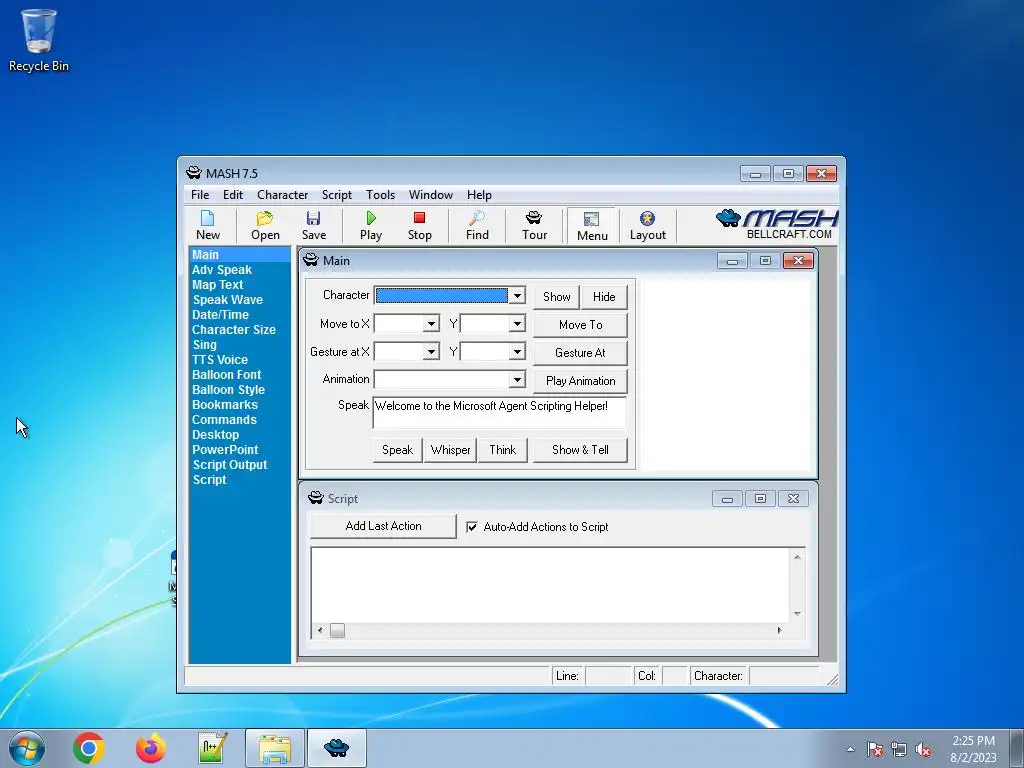Open the Notepad++ taskbar icon
The image size is (1024, 768).
click(212, 748)
